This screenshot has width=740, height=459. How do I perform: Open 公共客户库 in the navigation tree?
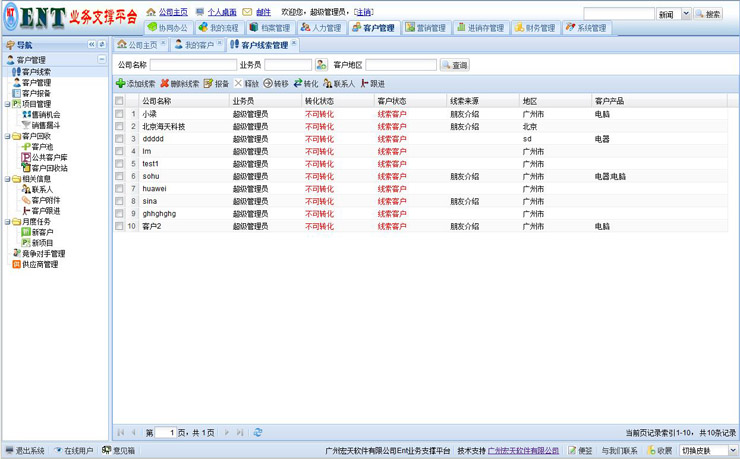point(49,158)
